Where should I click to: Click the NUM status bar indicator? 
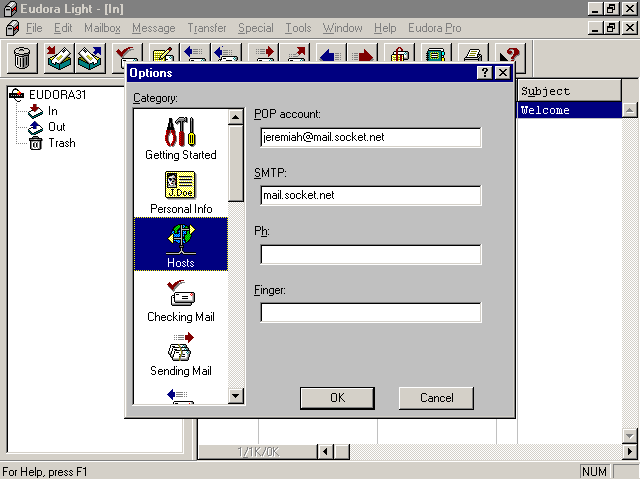594,471
